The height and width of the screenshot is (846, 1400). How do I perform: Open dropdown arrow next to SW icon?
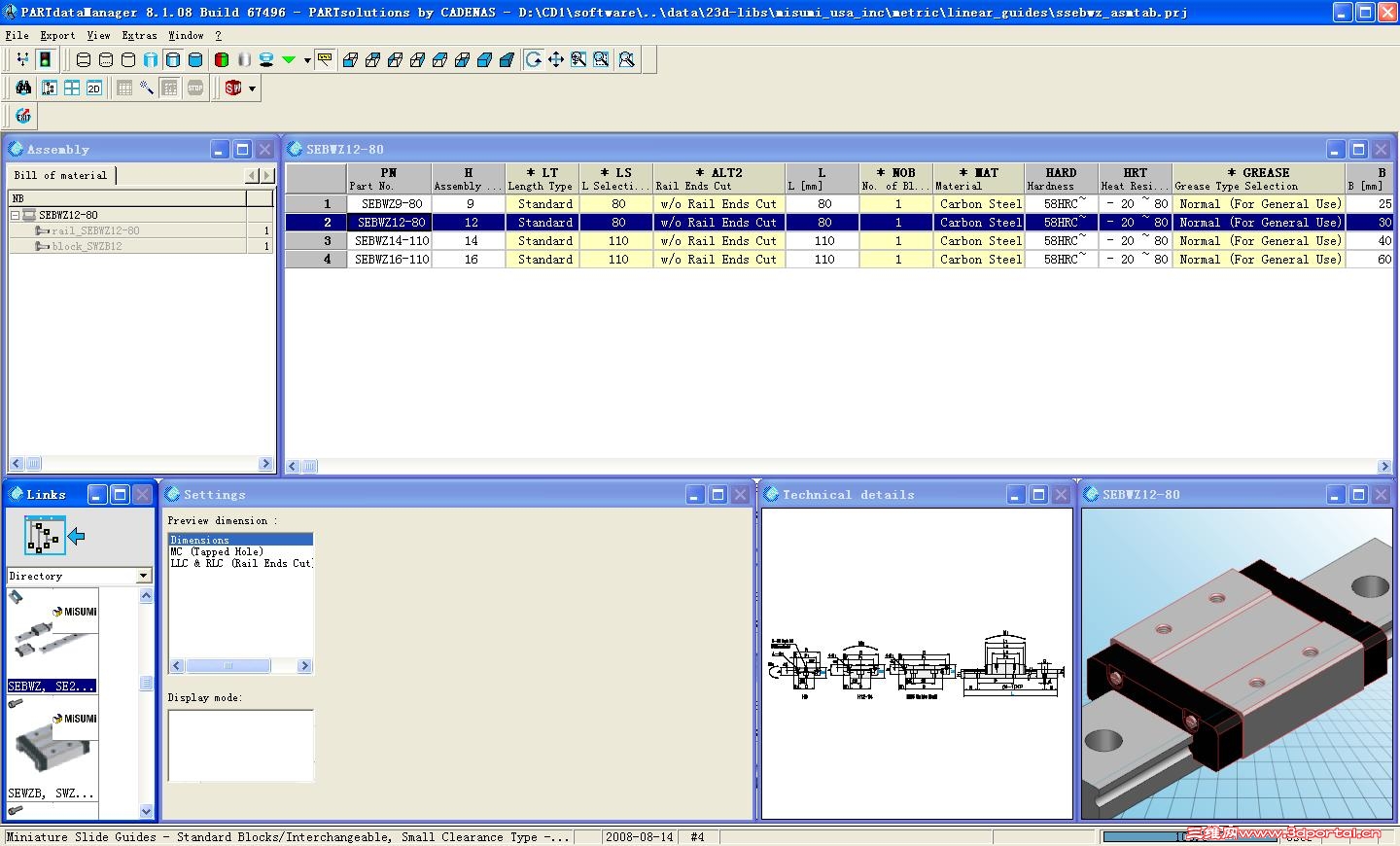(252, 88)
